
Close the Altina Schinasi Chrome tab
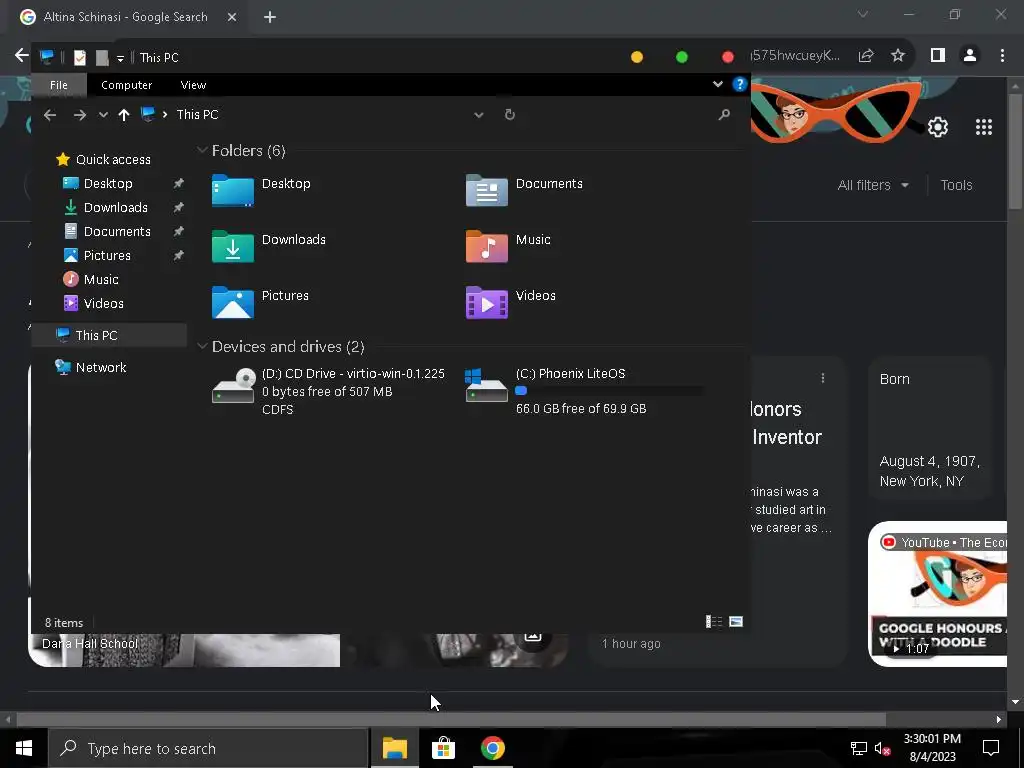coord(232,17)
